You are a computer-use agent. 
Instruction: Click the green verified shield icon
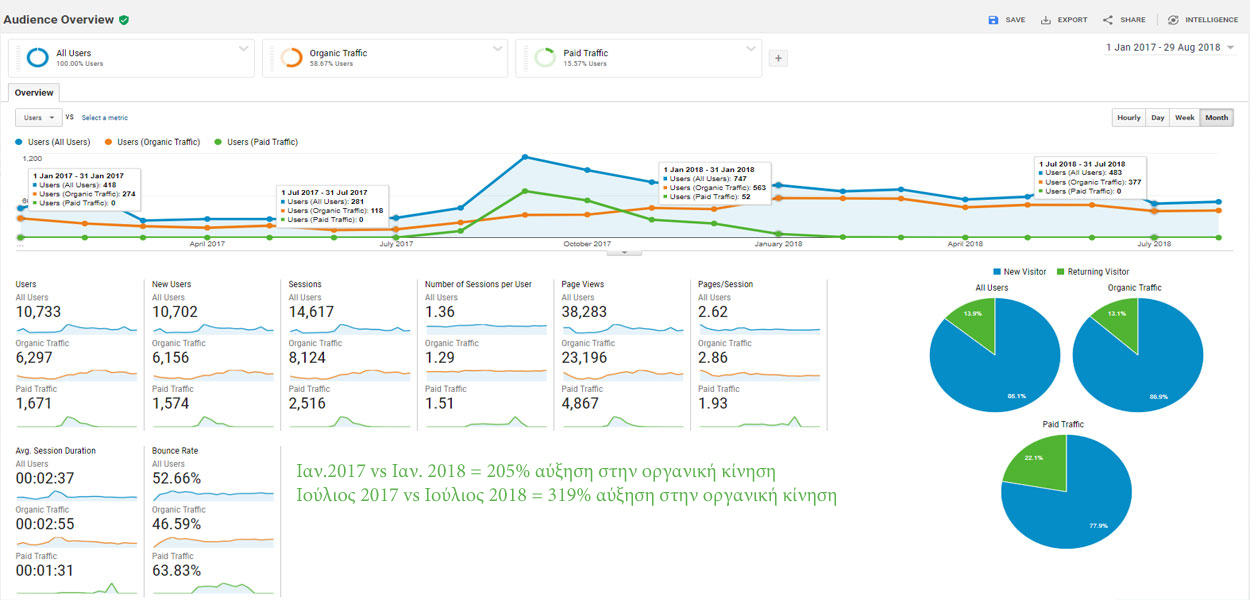click(x=123, y=20)
